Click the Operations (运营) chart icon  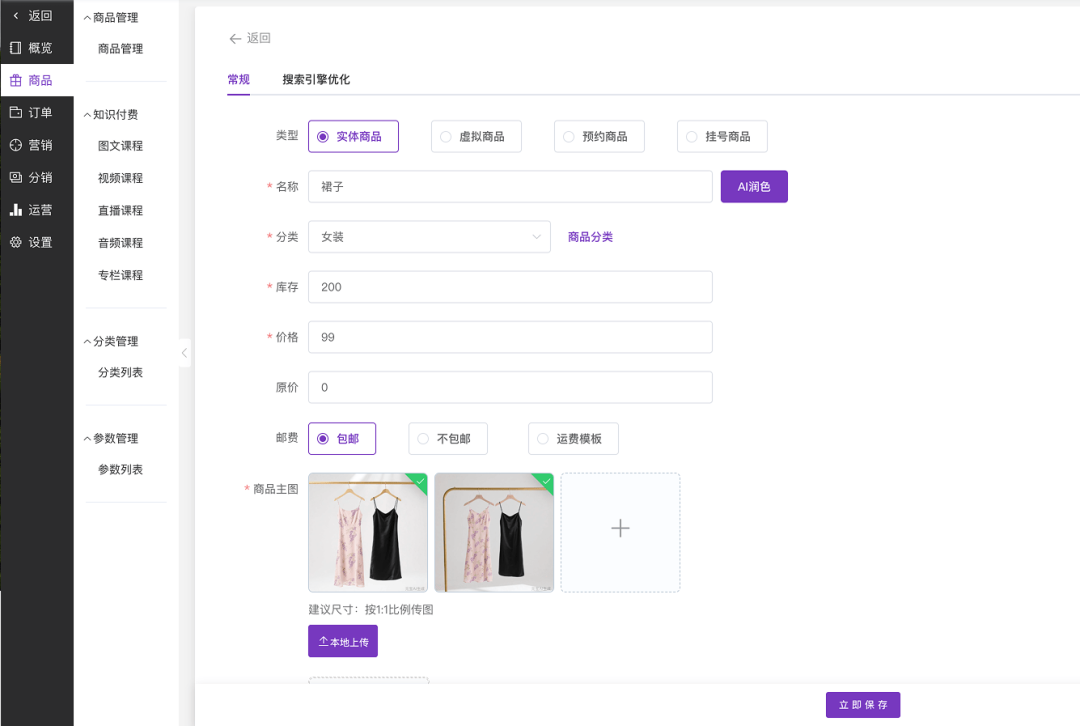click(16, 210)
